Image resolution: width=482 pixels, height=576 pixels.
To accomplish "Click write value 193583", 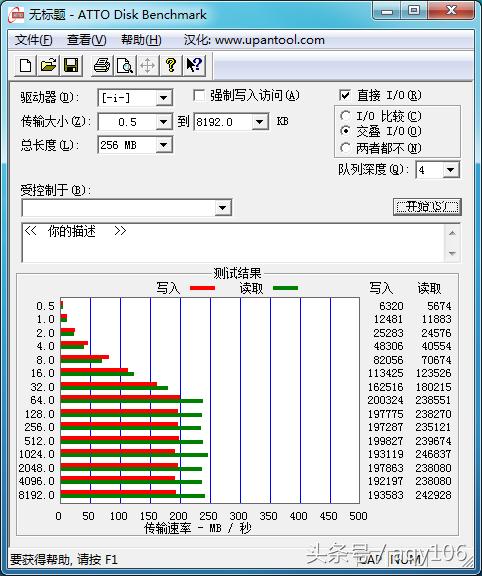I will click(x=385, y=495).
